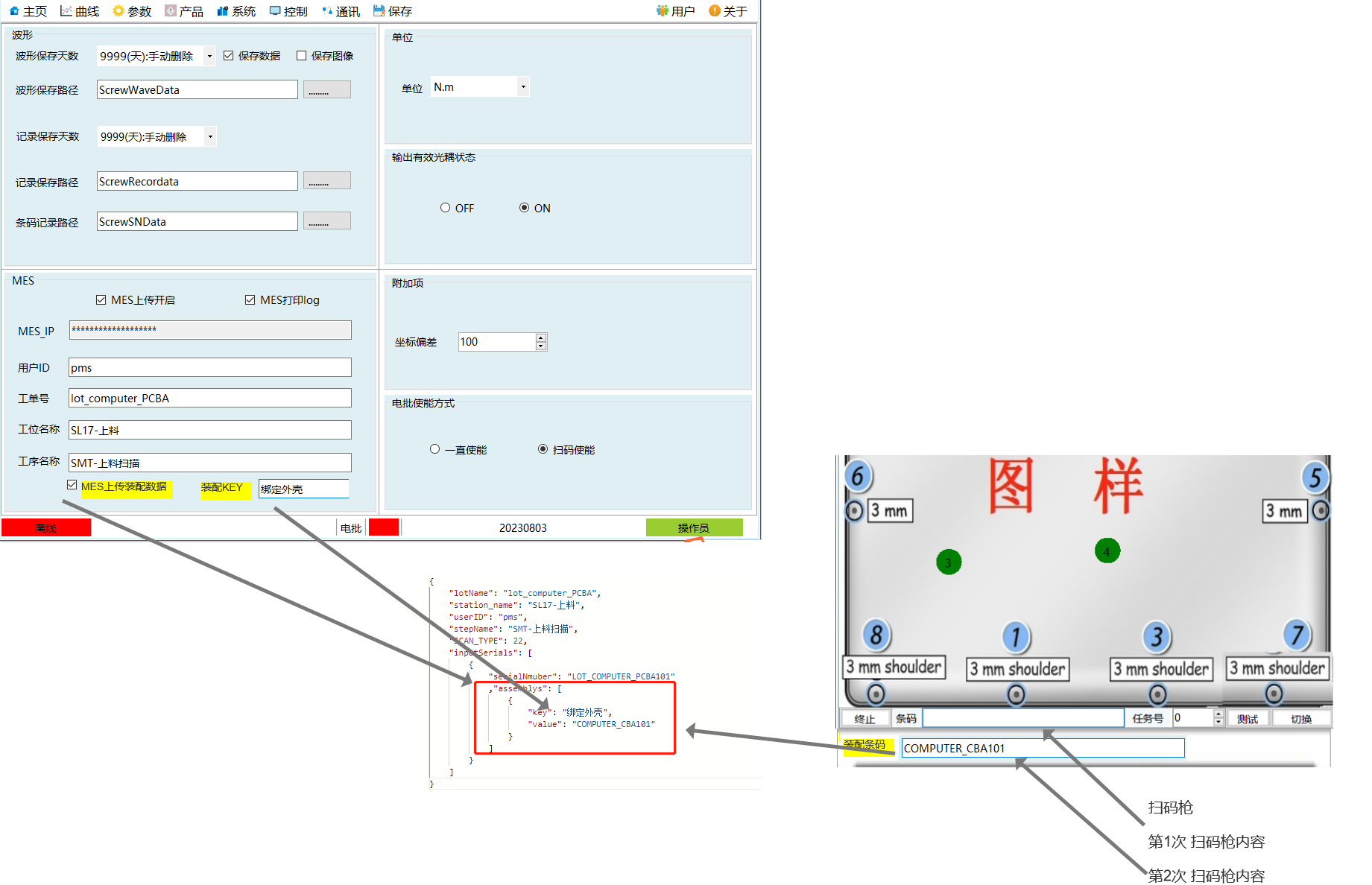Click browse button for 波形保存路径

326,90
